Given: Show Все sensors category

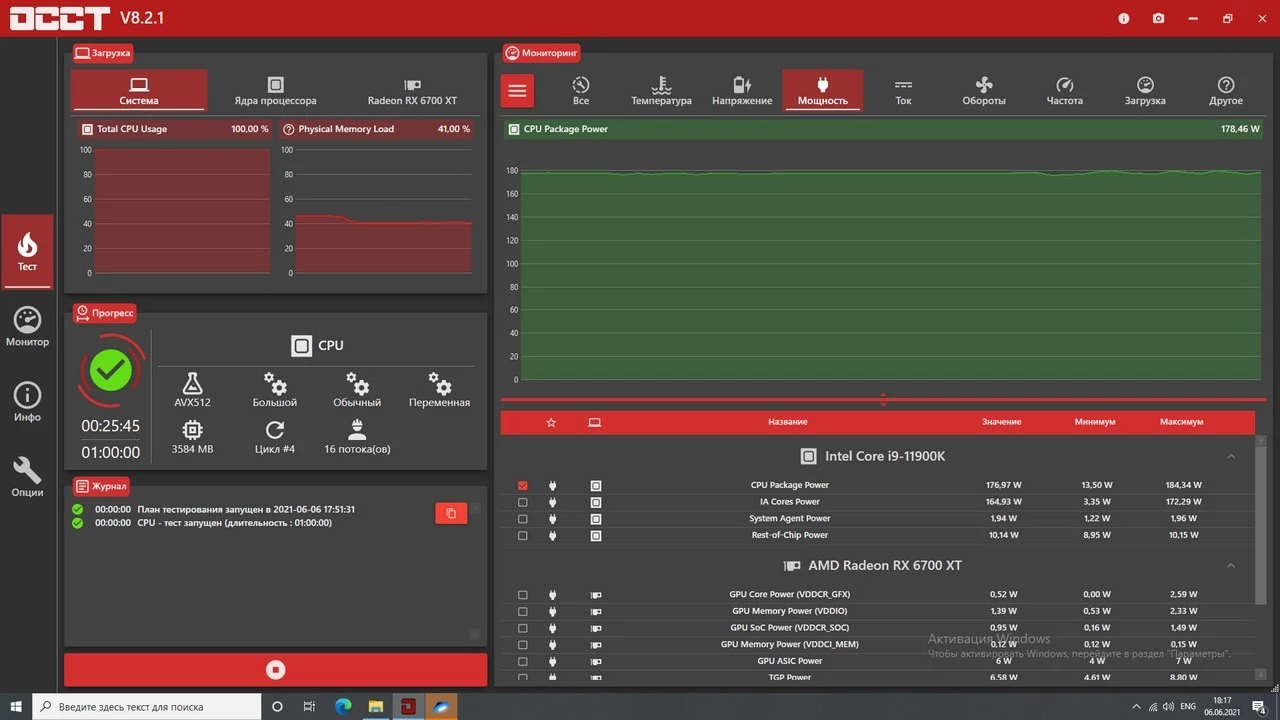Looking at the screenshot, I should coord(581,91).
